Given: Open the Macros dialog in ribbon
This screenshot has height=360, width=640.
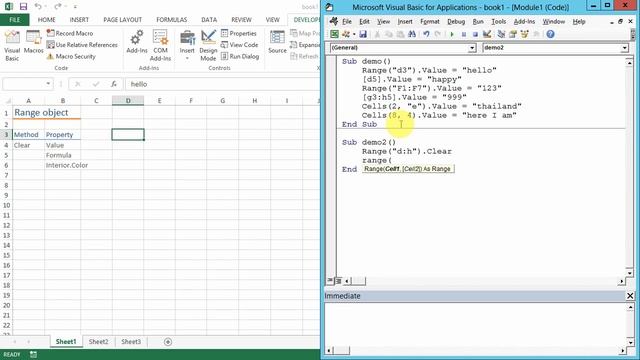Looking at the screenshot, I should tap(33, 42).
